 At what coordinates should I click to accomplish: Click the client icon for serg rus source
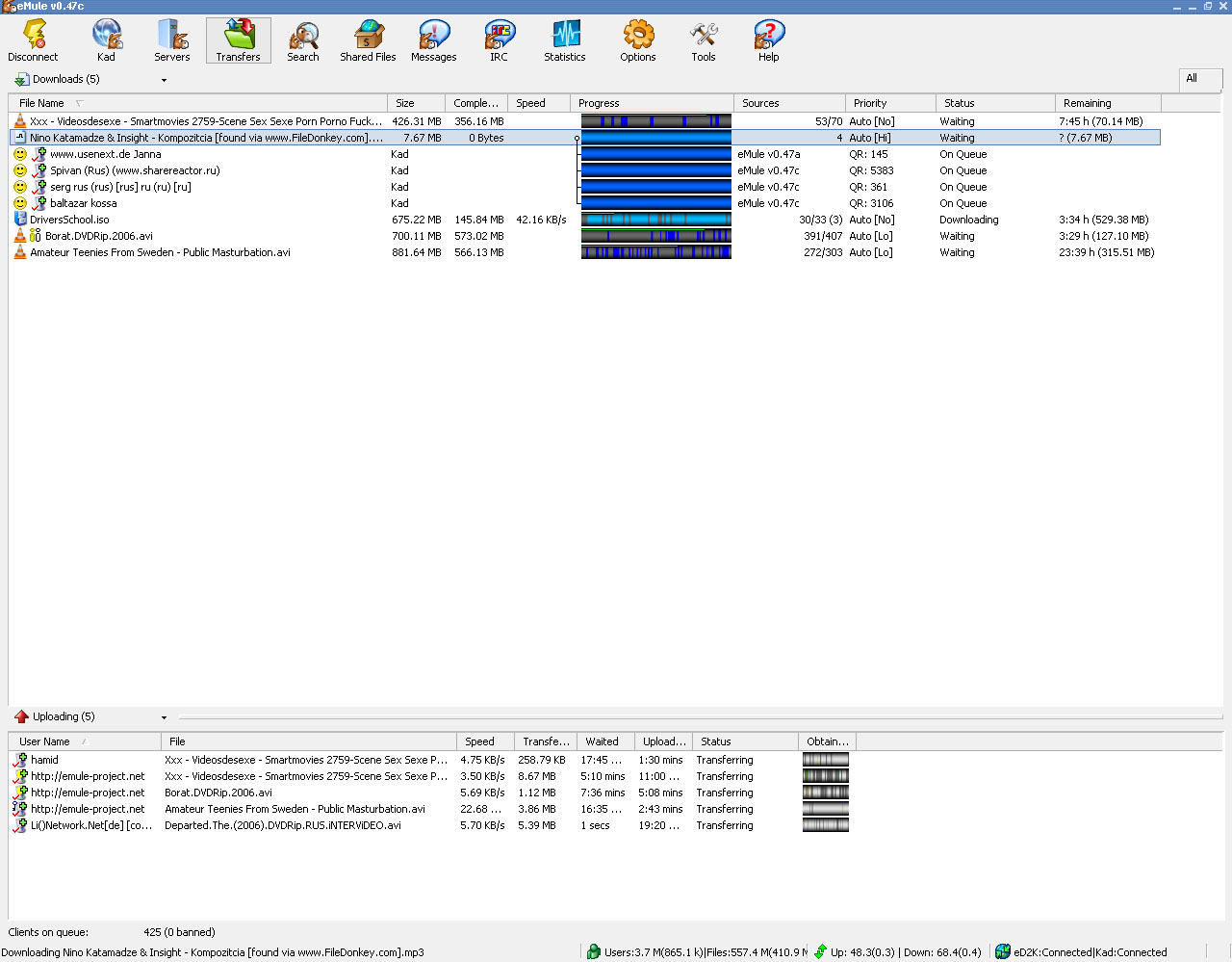tap(38, 187)
